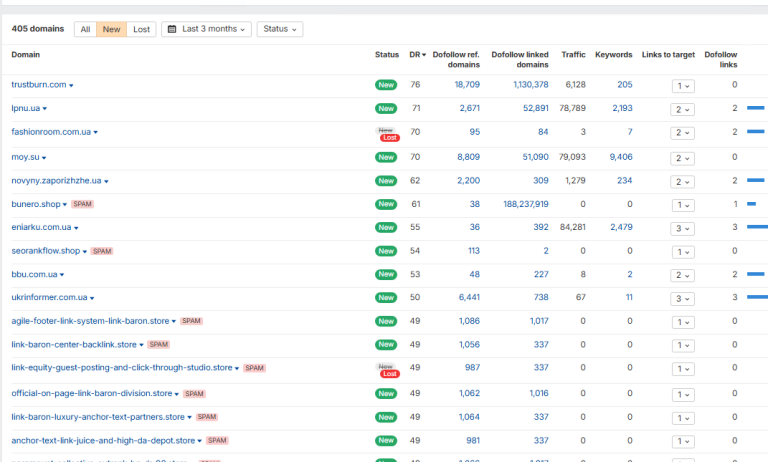Image resolution: width=768 pixels, height=462 pixels.
Task: Click the blue dofollow bar for bbu.com.ua
Action: tap(755, 274)
